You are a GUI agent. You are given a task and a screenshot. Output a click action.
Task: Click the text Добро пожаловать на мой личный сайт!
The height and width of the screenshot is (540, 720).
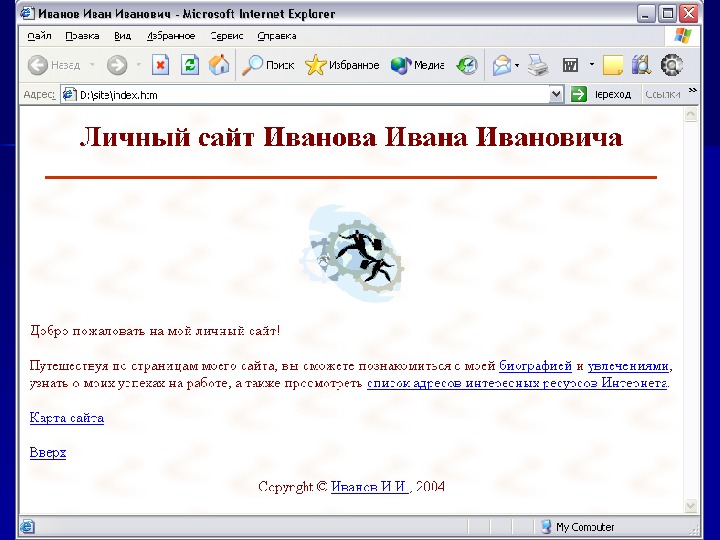tap(155, 331)
